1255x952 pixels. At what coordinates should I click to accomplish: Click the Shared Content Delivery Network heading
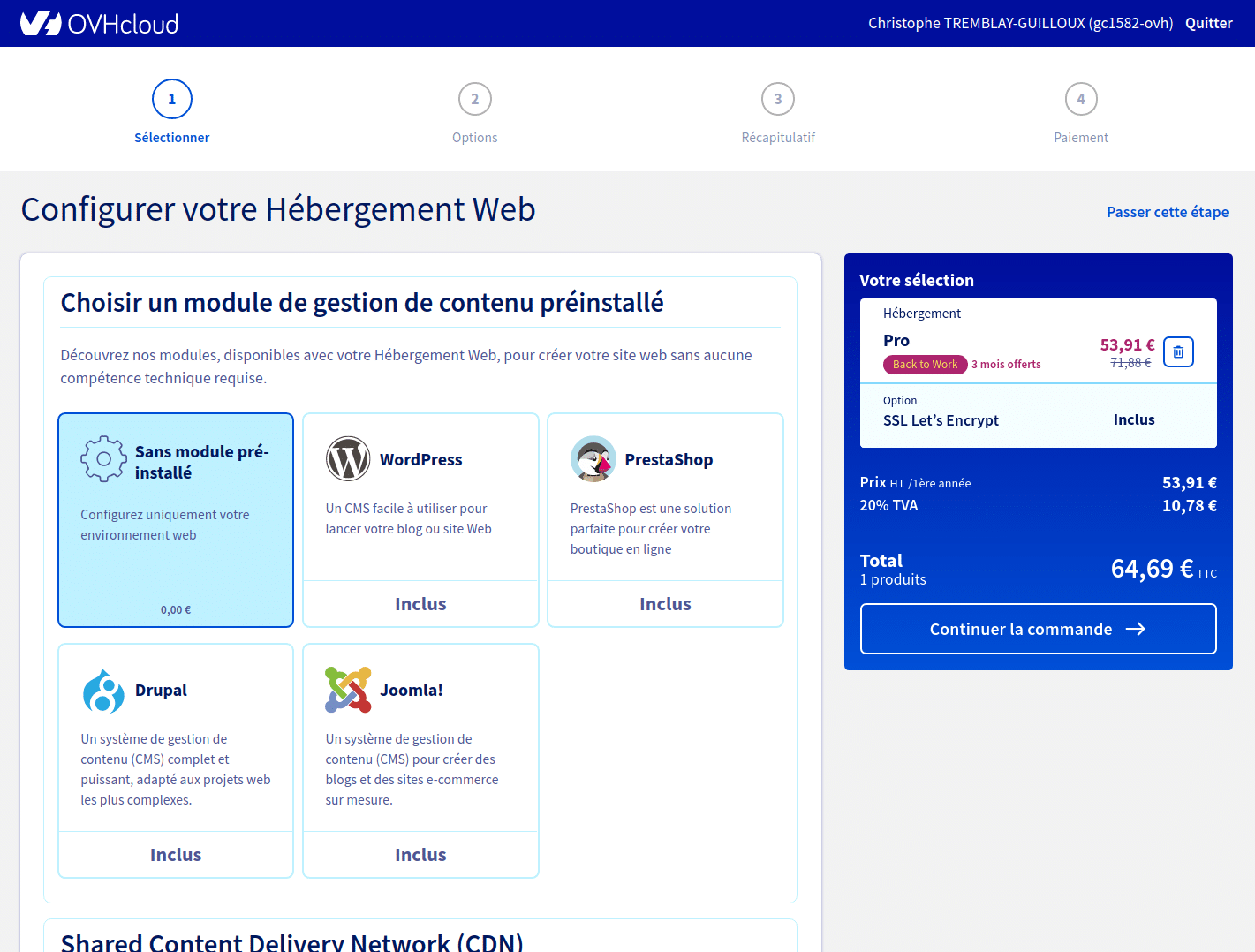tap(291, 941)
